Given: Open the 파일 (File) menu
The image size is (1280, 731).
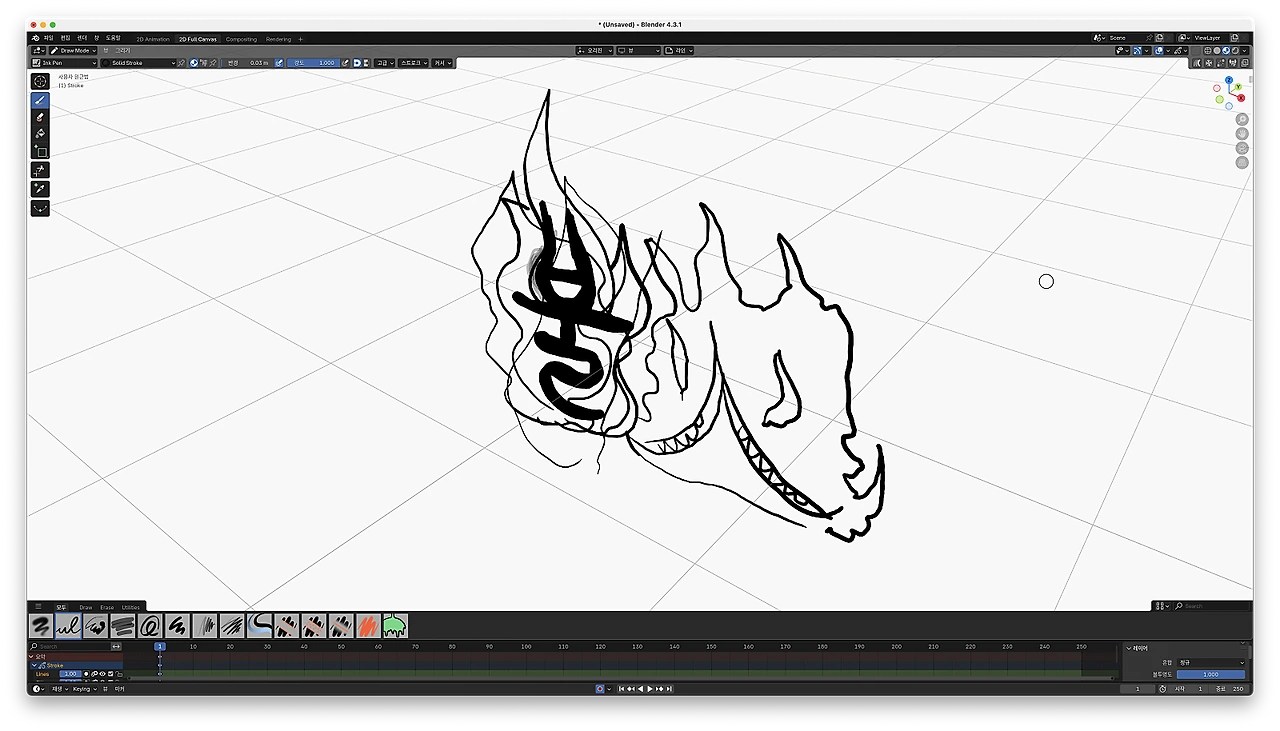Looking at the screenshot, I should [48, 38].
